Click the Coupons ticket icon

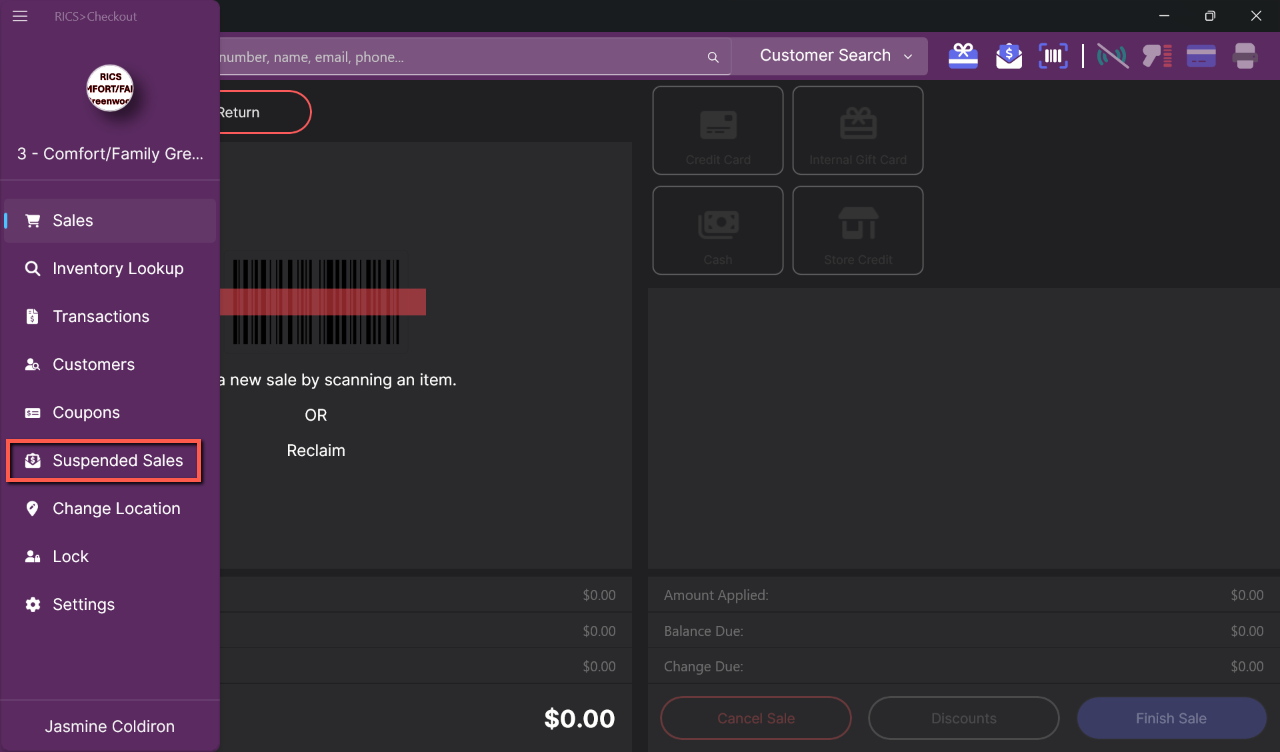tap(33, 413)
